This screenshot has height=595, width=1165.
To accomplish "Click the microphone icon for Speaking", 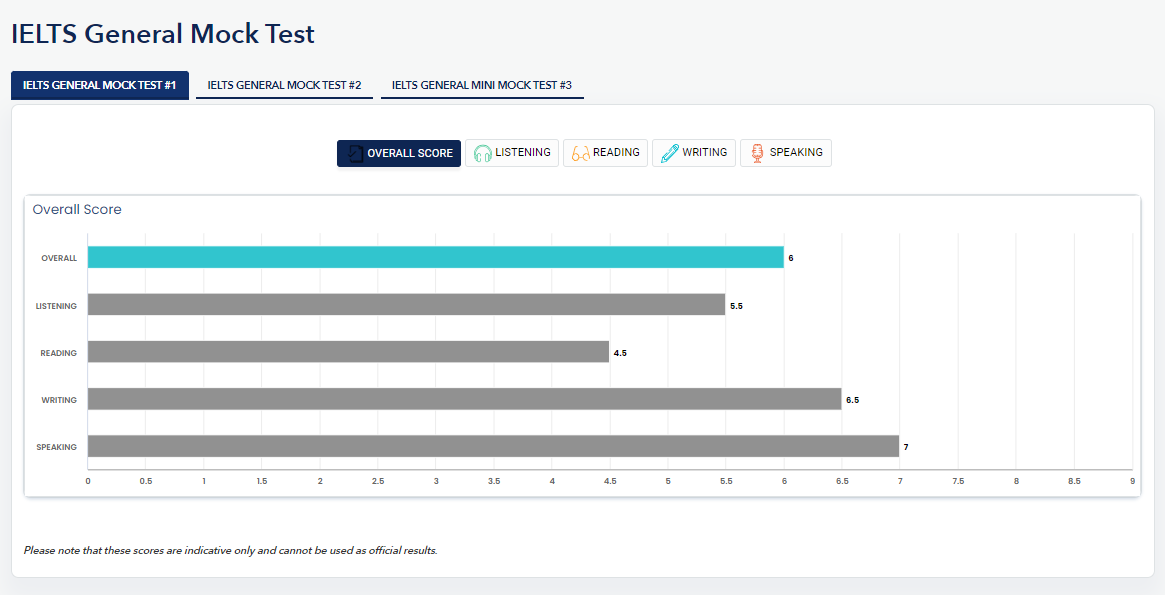I will pyautogui.click(x=757, y=153).
